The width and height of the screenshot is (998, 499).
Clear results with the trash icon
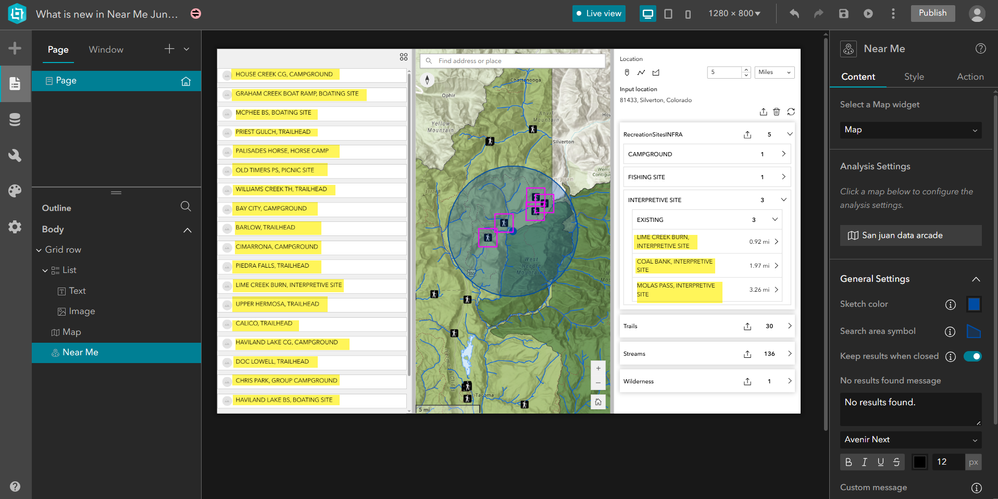(x=777, y=112)
